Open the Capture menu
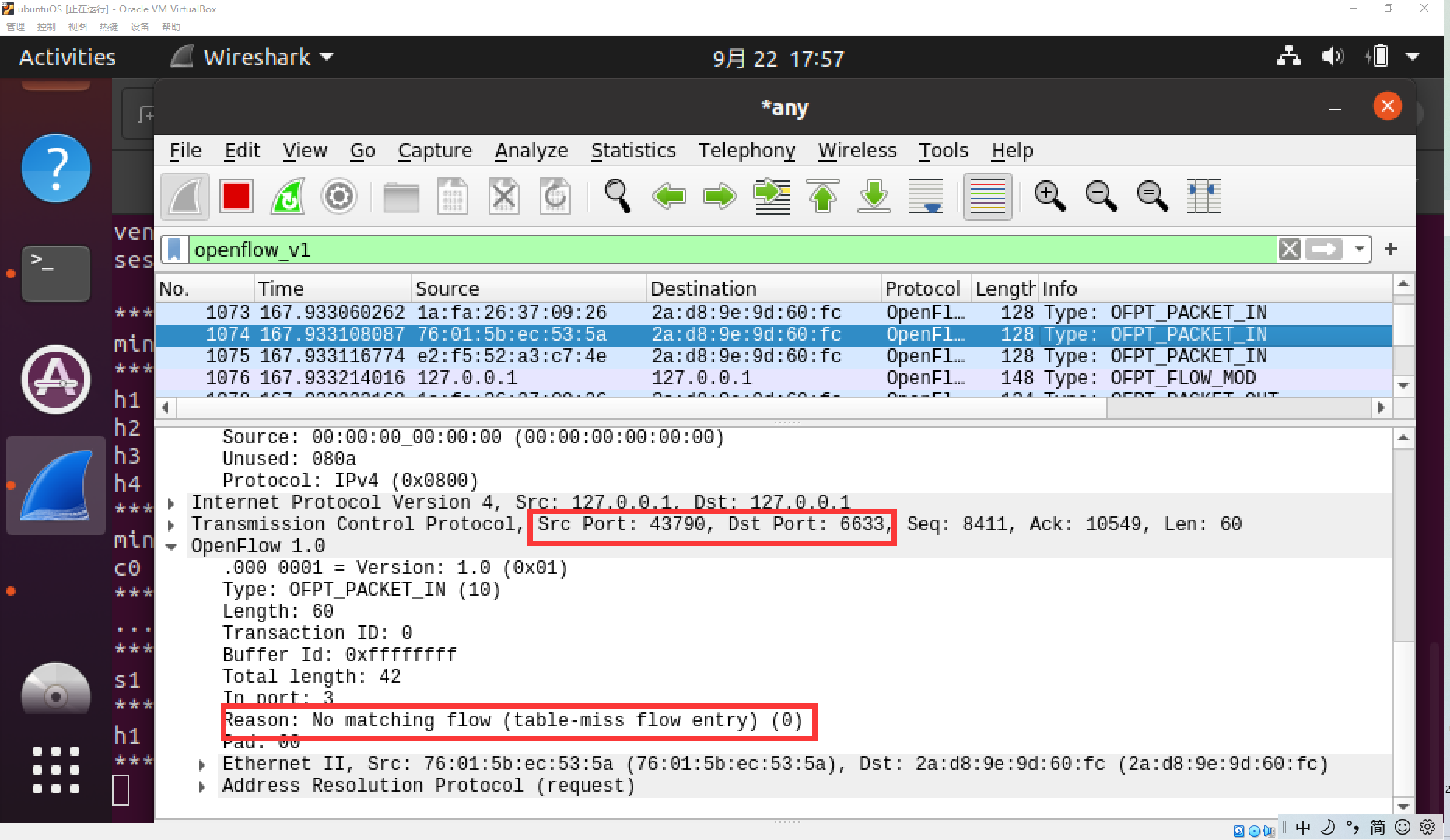Image resolution: width=1450 pixels, height=840 pixels. pos(435,150)
